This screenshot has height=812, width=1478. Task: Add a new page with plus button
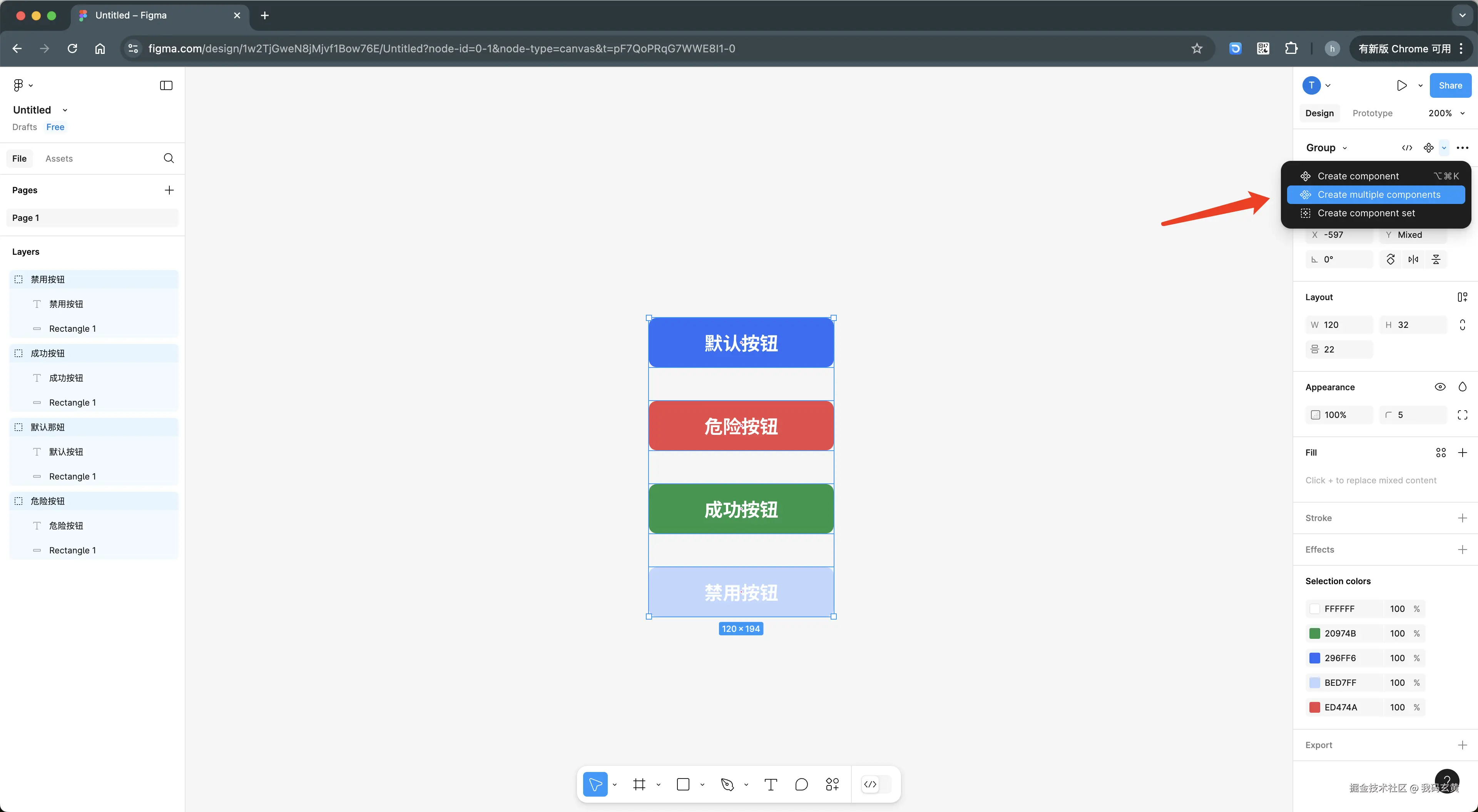click(x=169, y=190)
